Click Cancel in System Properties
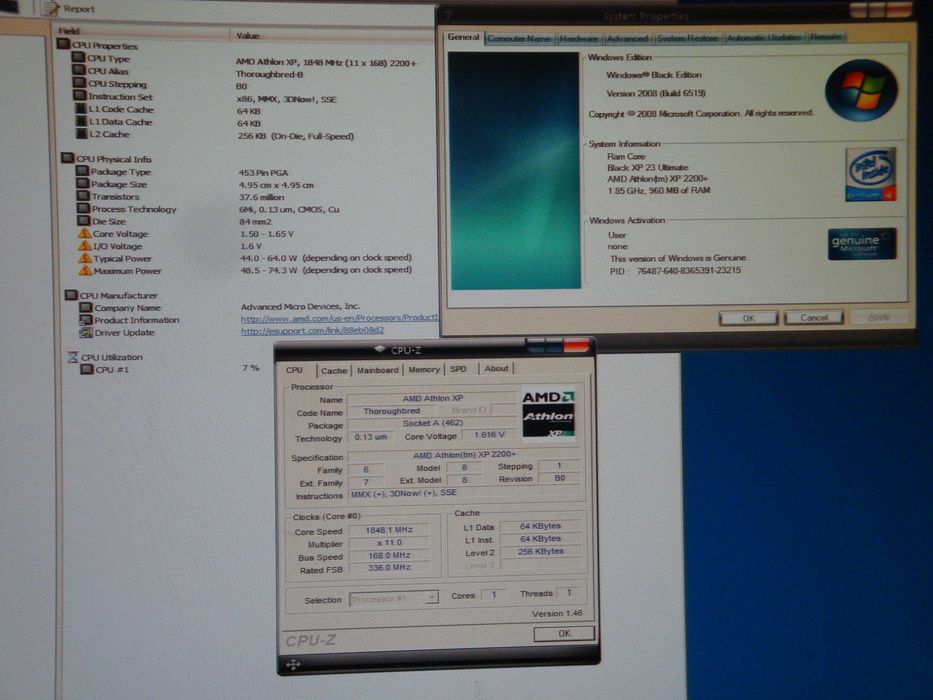This screenshot has height=700, width=933. 813,317
